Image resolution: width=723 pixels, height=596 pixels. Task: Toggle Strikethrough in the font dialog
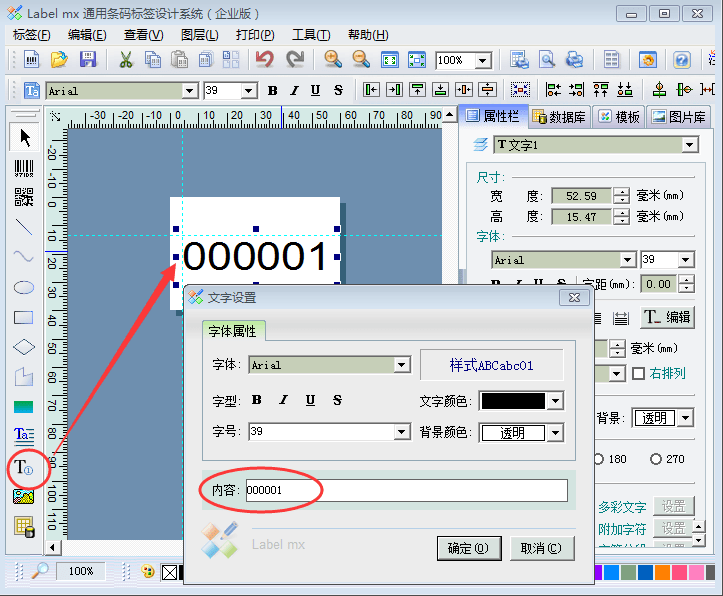[x=338, y=400]
